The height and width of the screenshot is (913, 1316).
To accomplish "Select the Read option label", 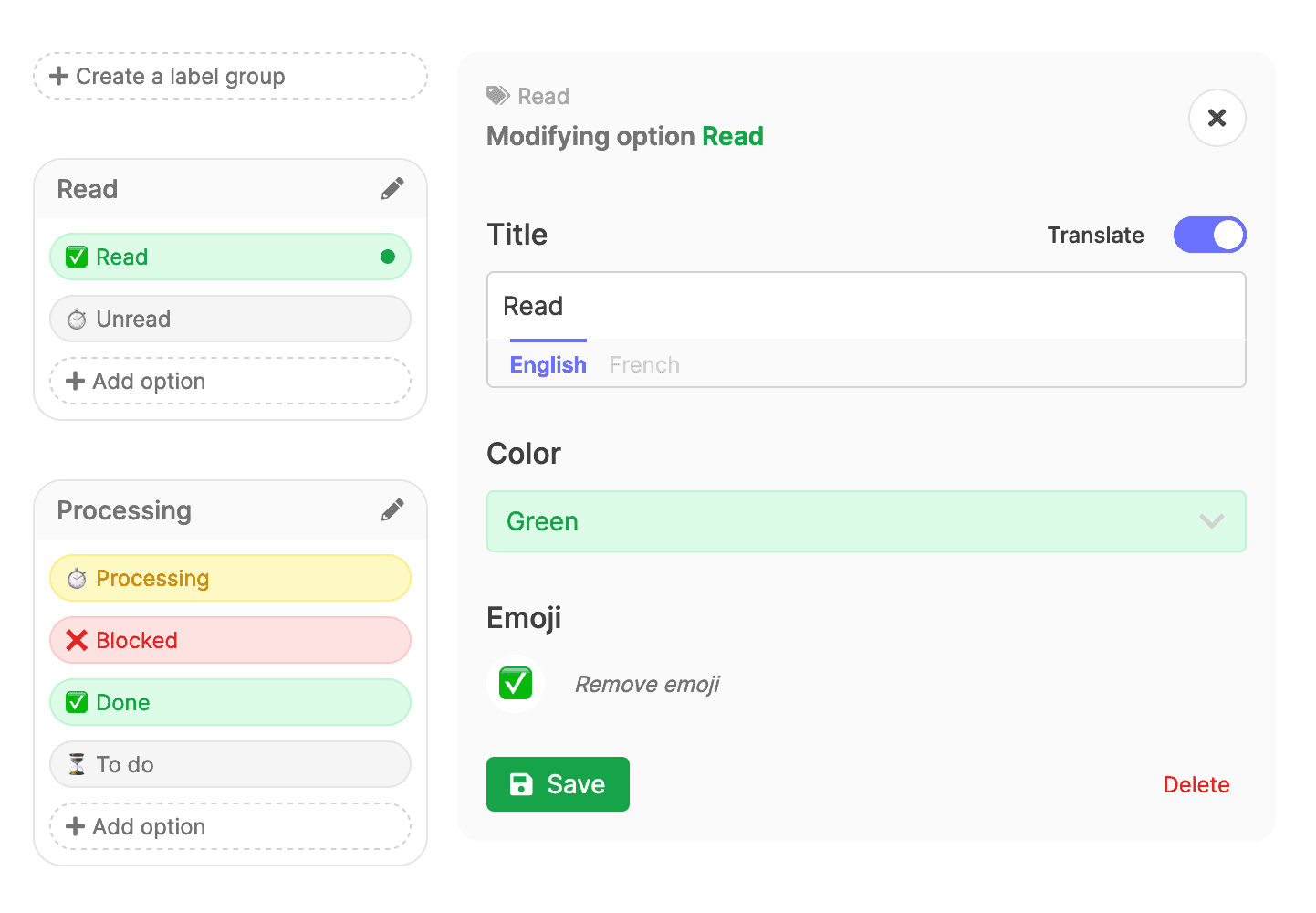I will (230, 257).
